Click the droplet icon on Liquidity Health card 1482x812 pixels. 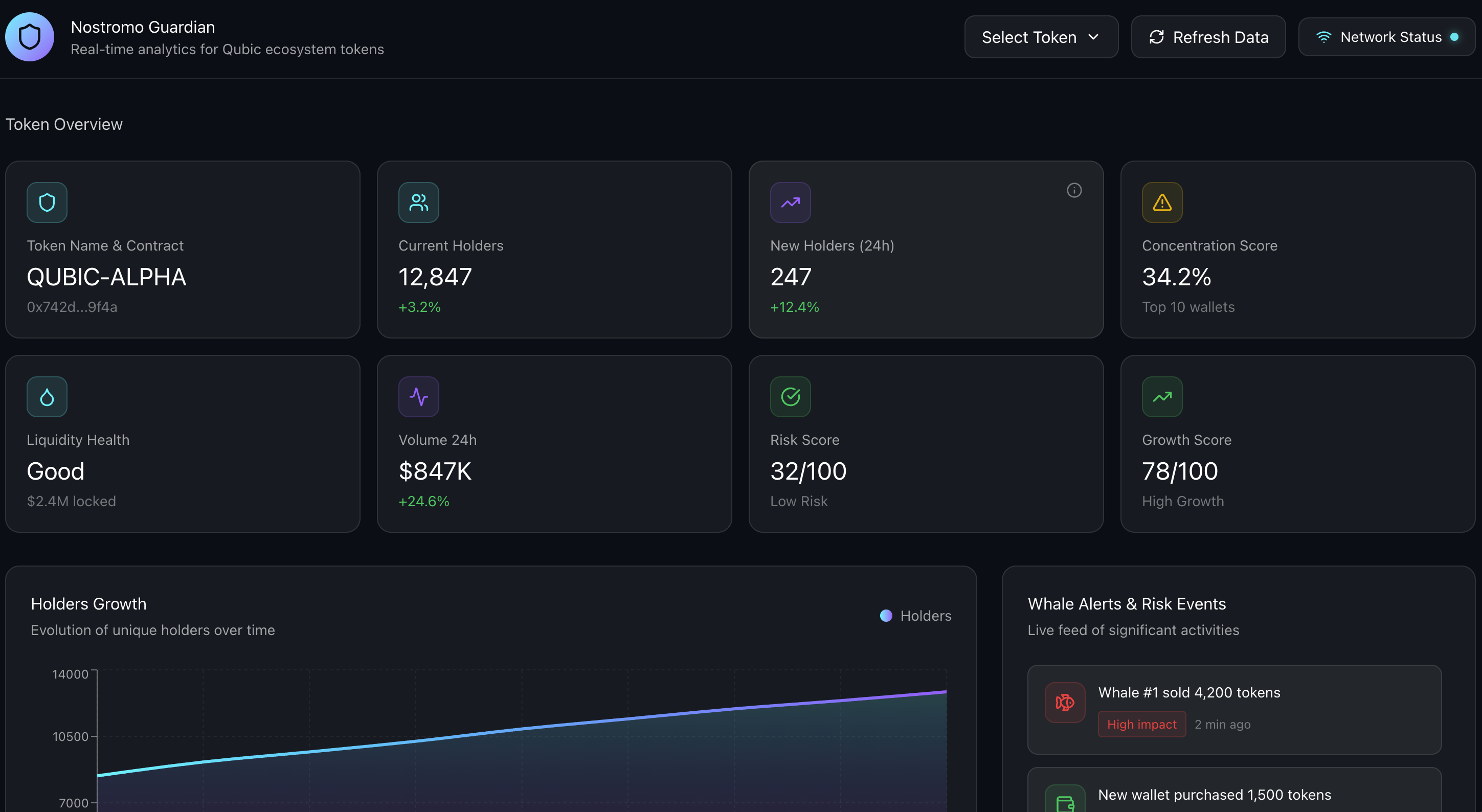[x=47, y=396]
